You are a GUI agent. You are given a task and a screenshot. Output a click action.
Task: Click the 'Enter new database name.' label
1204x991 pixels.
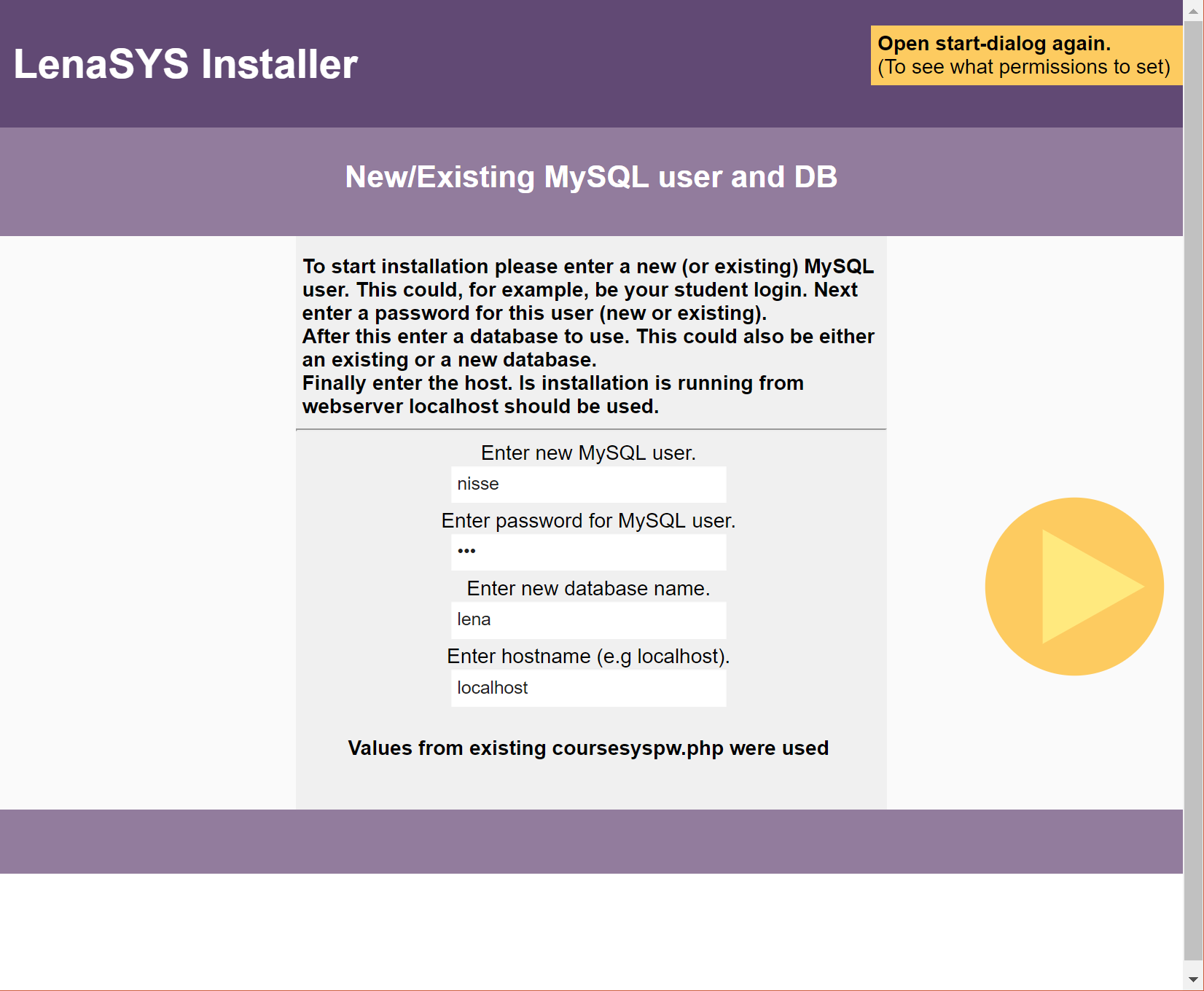click(588, 588)
